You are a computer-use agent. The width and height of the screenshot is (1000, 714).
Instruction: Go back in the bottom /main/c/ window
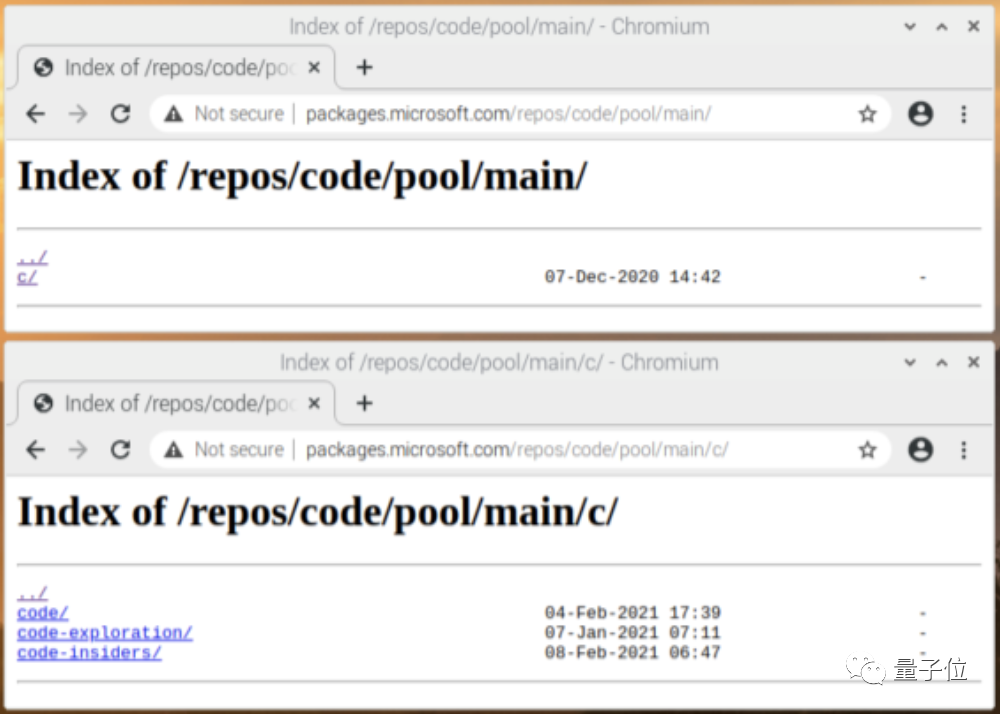36,450
